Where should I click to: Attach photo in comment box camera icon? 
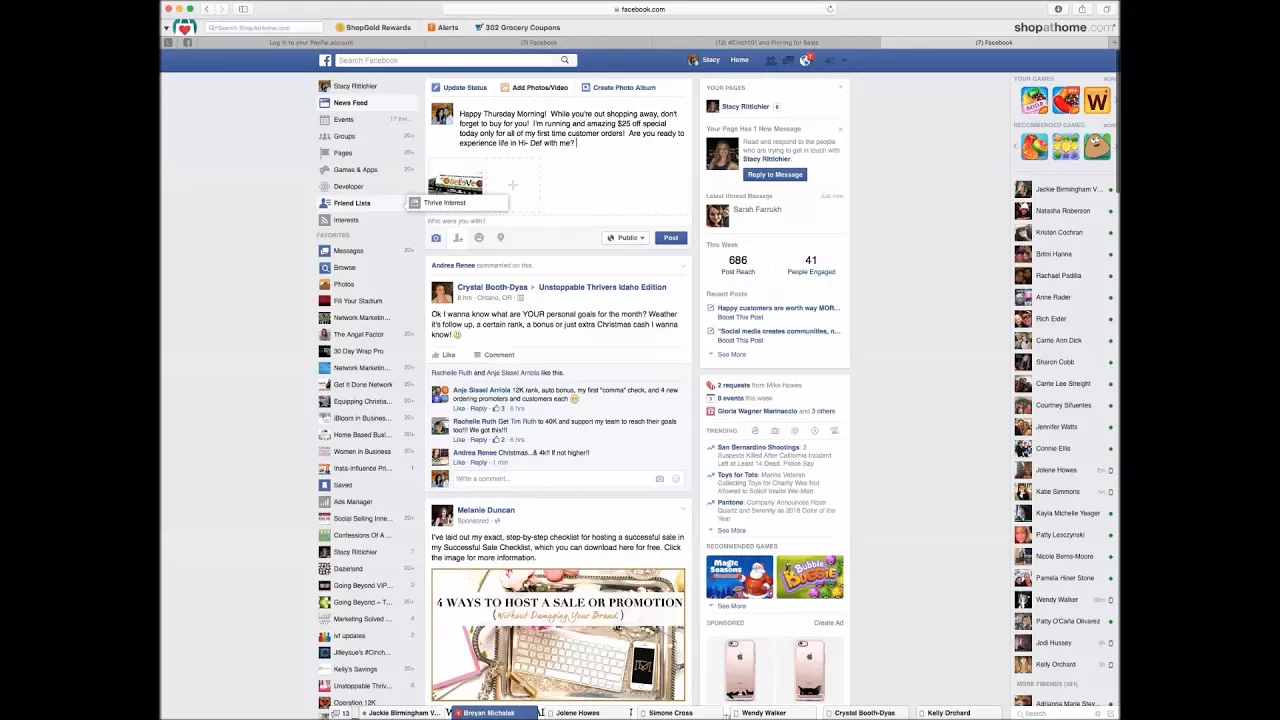click(659, 479)
